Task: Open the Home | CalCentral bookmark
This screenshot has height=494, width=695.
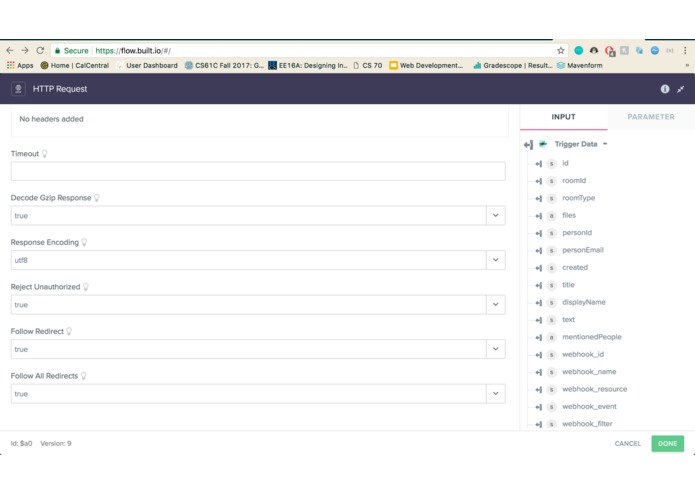Action: (74, 65)
